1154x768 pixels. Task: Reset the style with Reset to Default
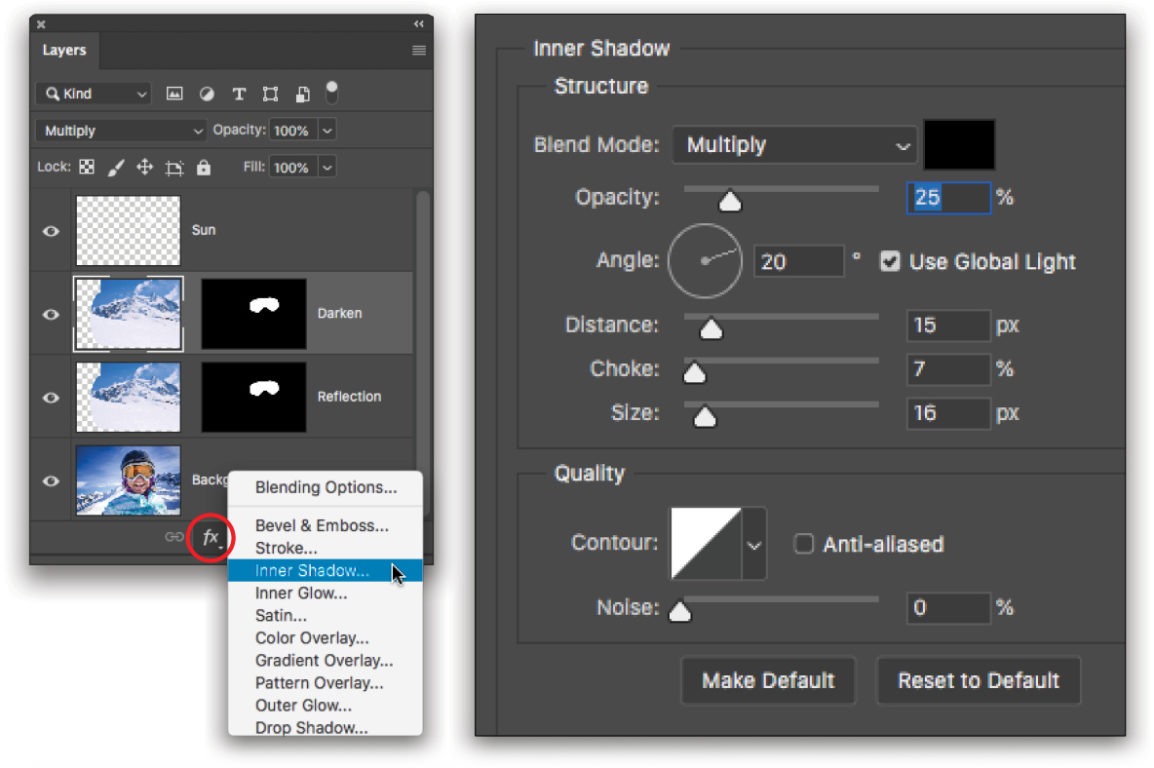[978, 680]
